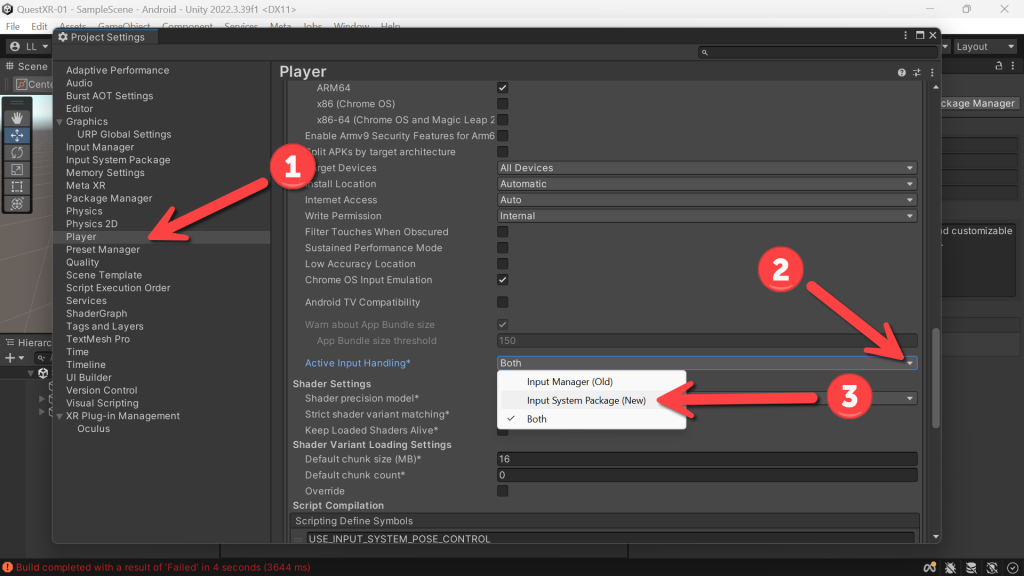Click the Unity logo in the title bar
Screen dimensions: 1024x576
point(8,9)
